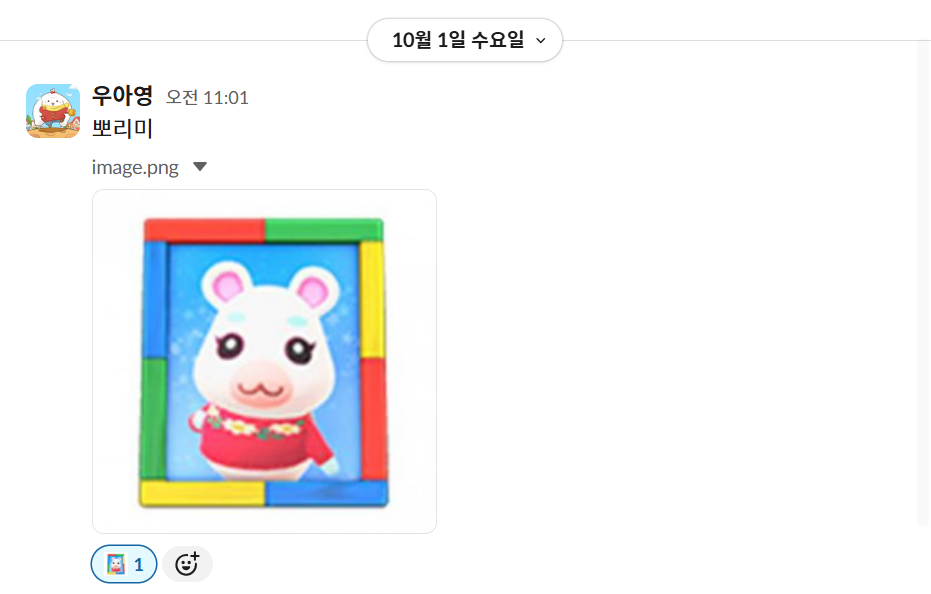Click the image.png file name label
This screenshot has height=594, width=931.
[135, 167]
